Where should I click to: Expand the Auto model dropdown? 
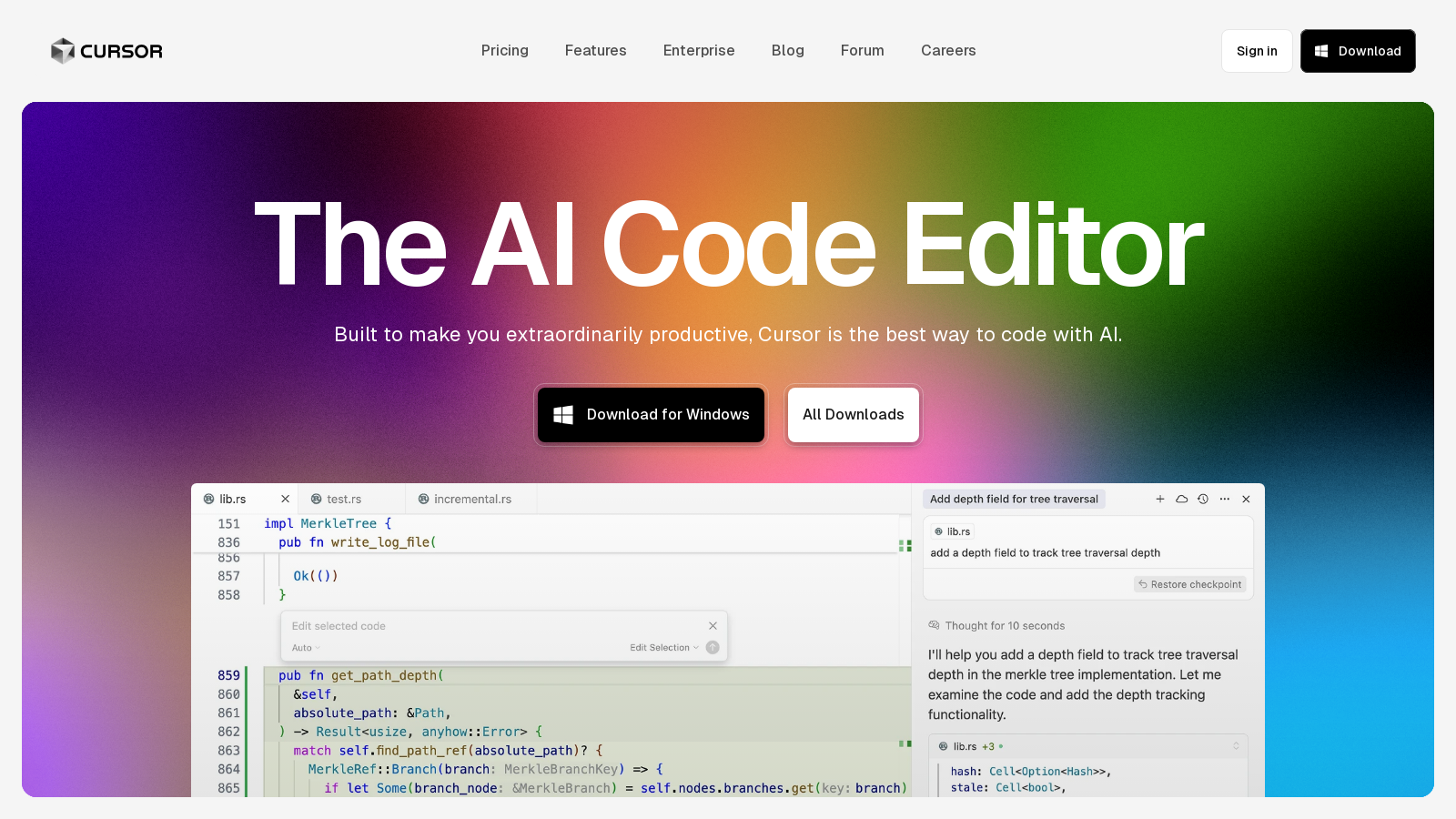pos(306,648)
